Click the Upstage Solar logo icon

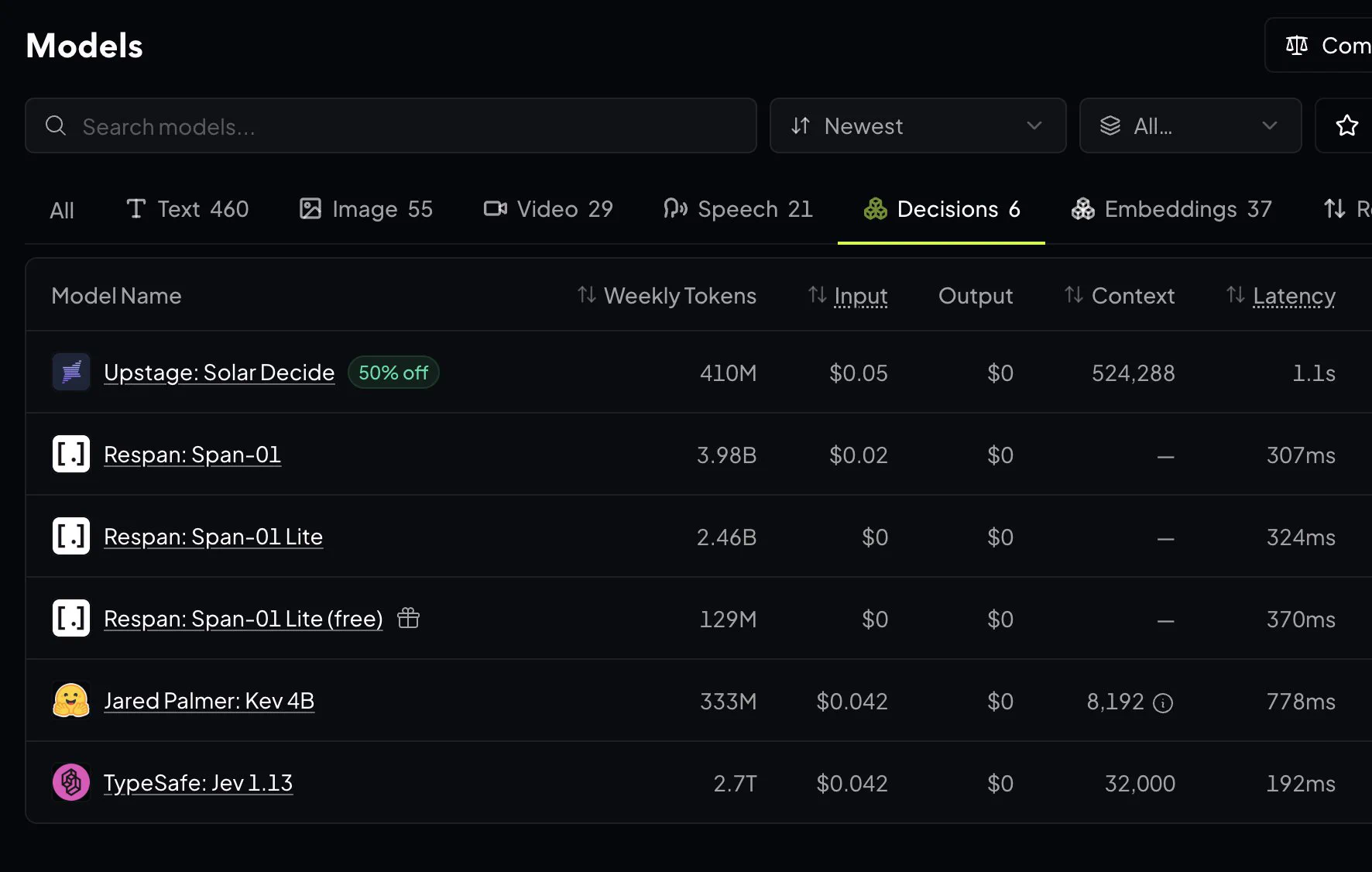pyautogui.click(x=71, y=372)
